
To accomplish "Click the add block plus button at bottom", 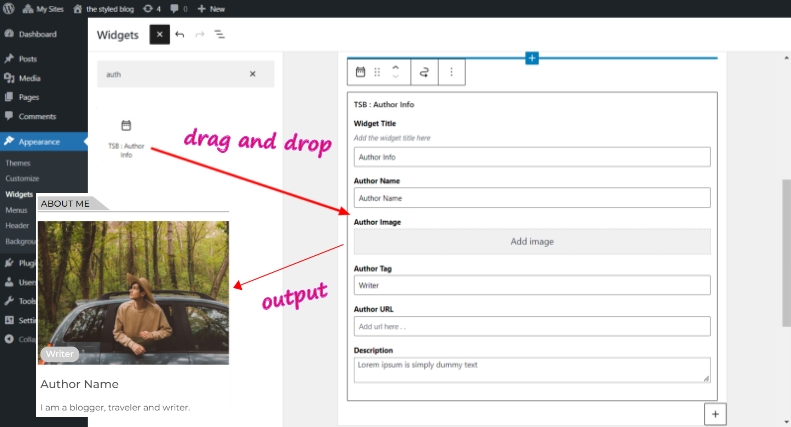I will [716, 413].
